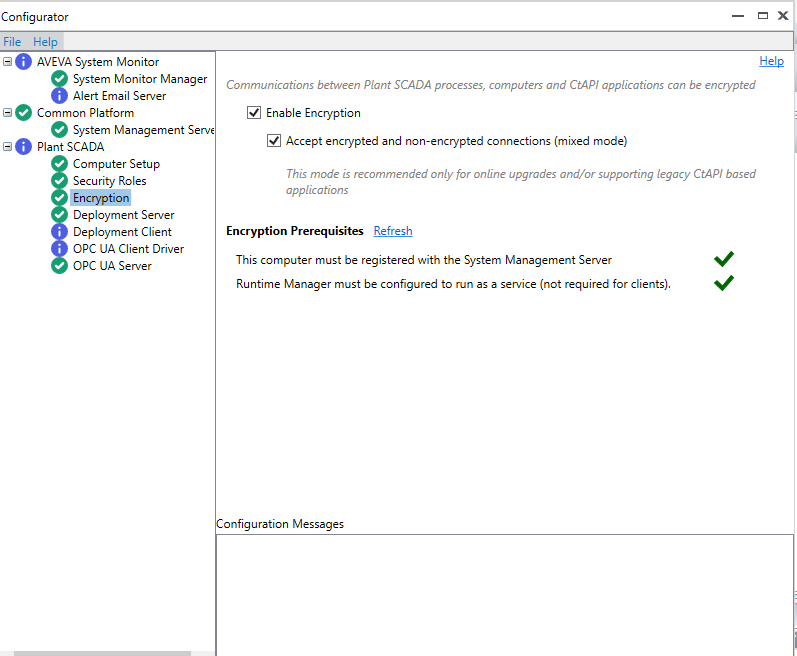
Task: Open the Help link in the top right
Action: click(x=771, y=61)
